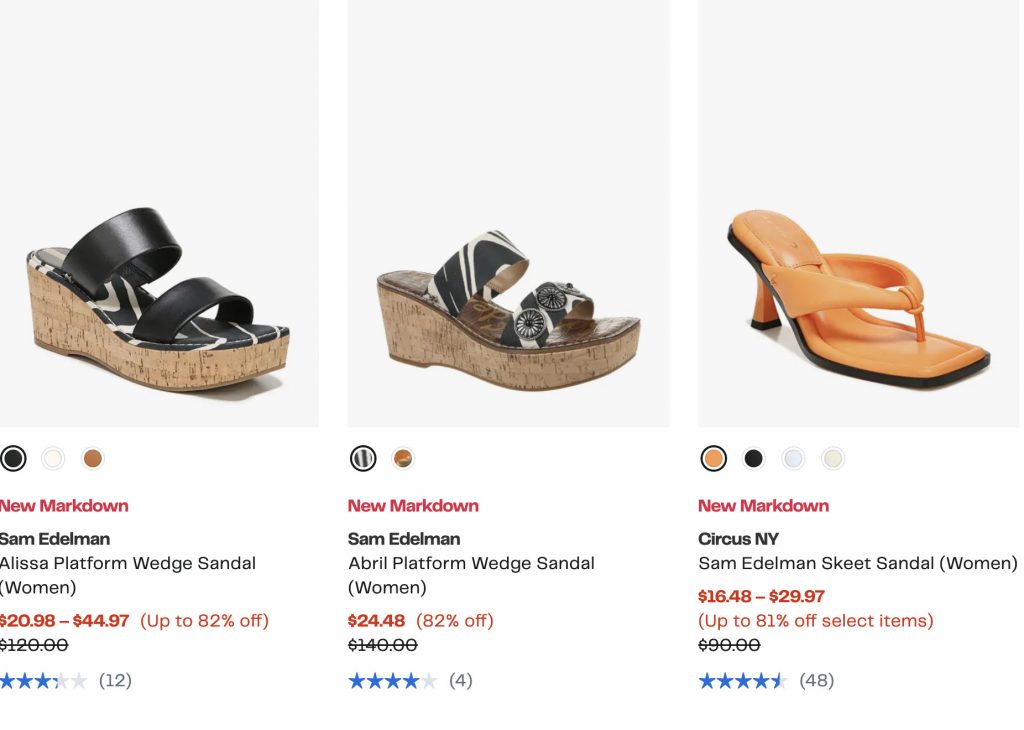Open Abril Platform Wedge Sandal product image
Viewport: 1024px width, 730px height.
[x=508, y=310]
